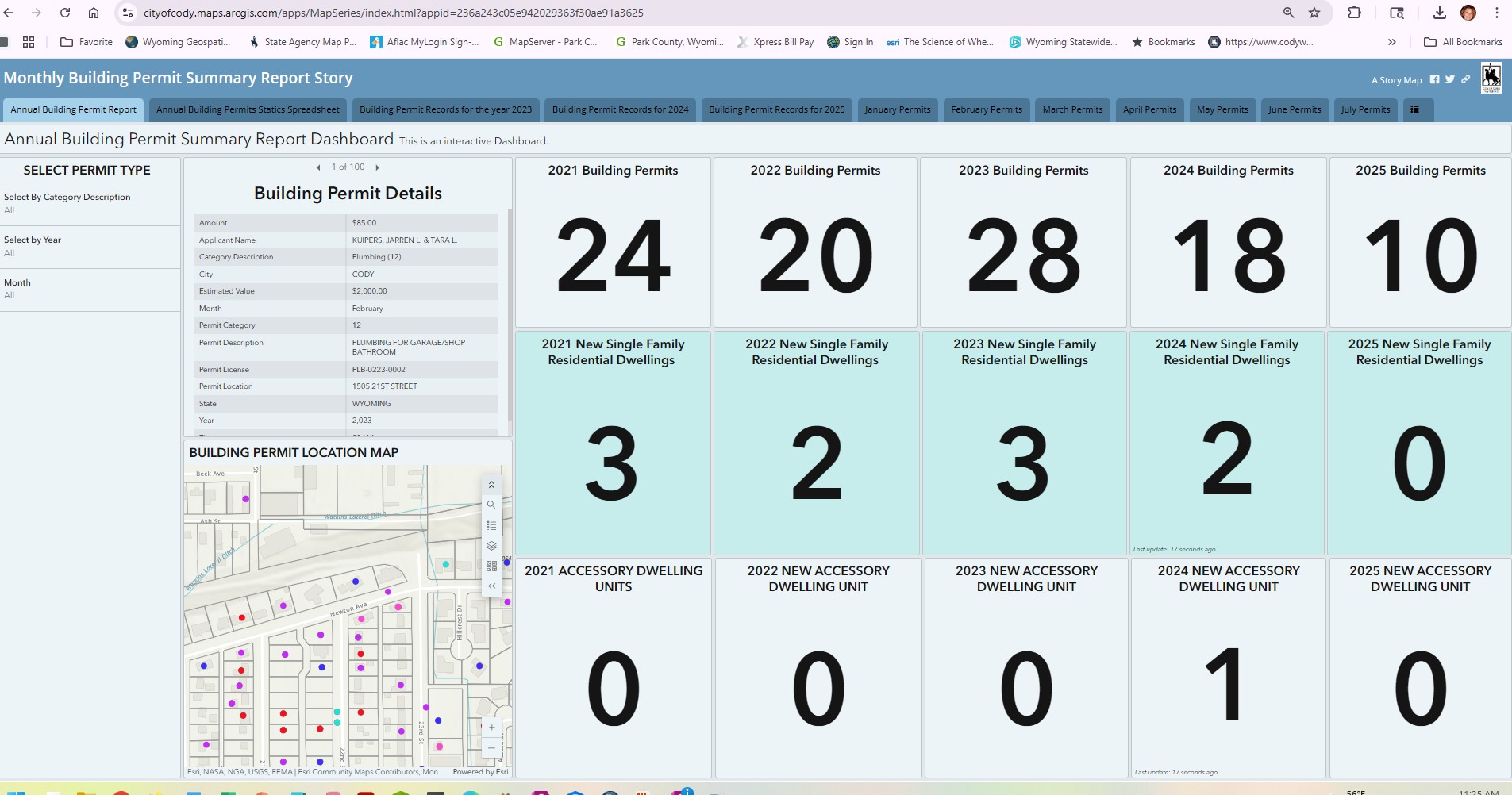
Task: Zoom in on the permit location map
Action: pos(491,728)
